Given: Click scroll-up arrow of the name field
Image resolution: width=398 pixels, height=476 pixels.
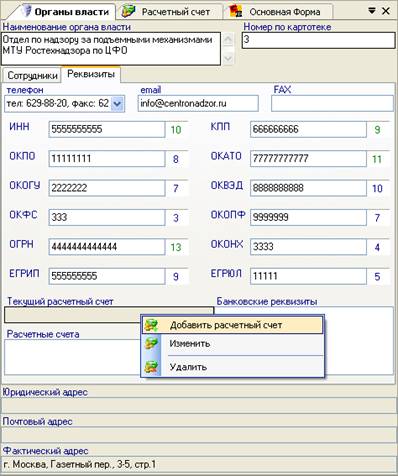Looking at the screenshot, I should (x=228, y=40).
